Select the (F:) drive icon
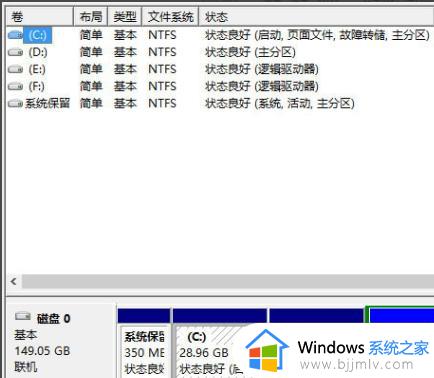Screen dimensions: 434x378 coord(15,86)
